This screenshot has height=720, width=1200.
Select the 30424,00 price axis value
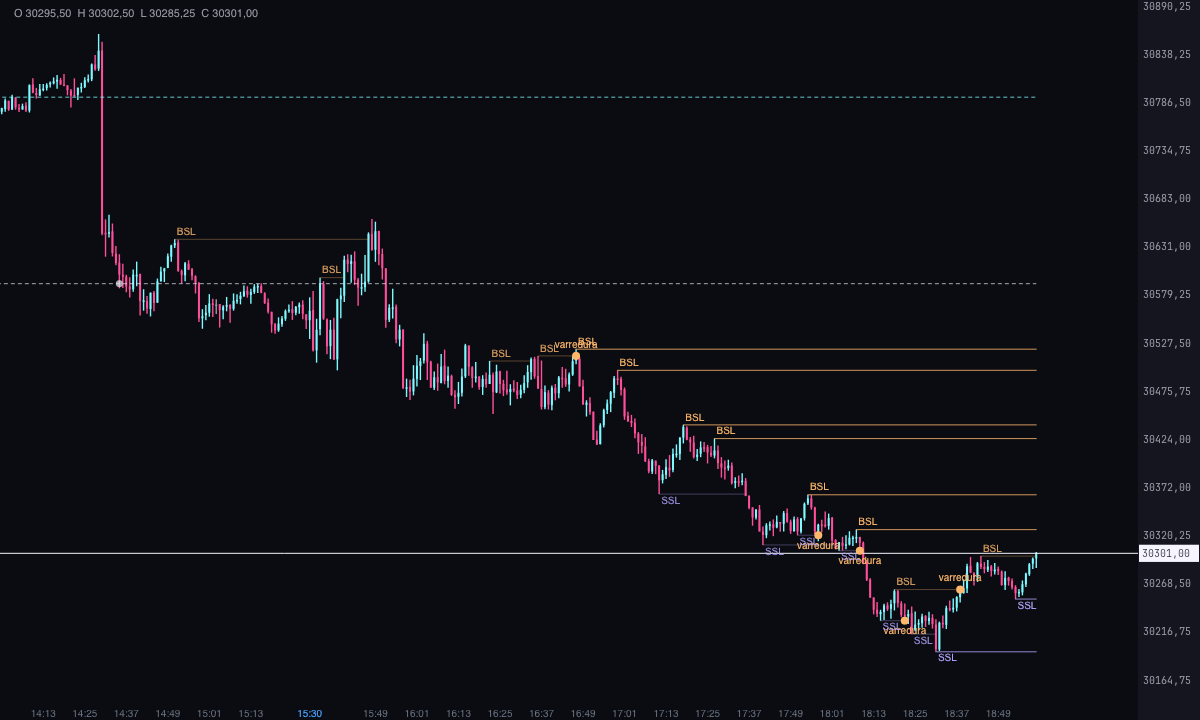1166,439
